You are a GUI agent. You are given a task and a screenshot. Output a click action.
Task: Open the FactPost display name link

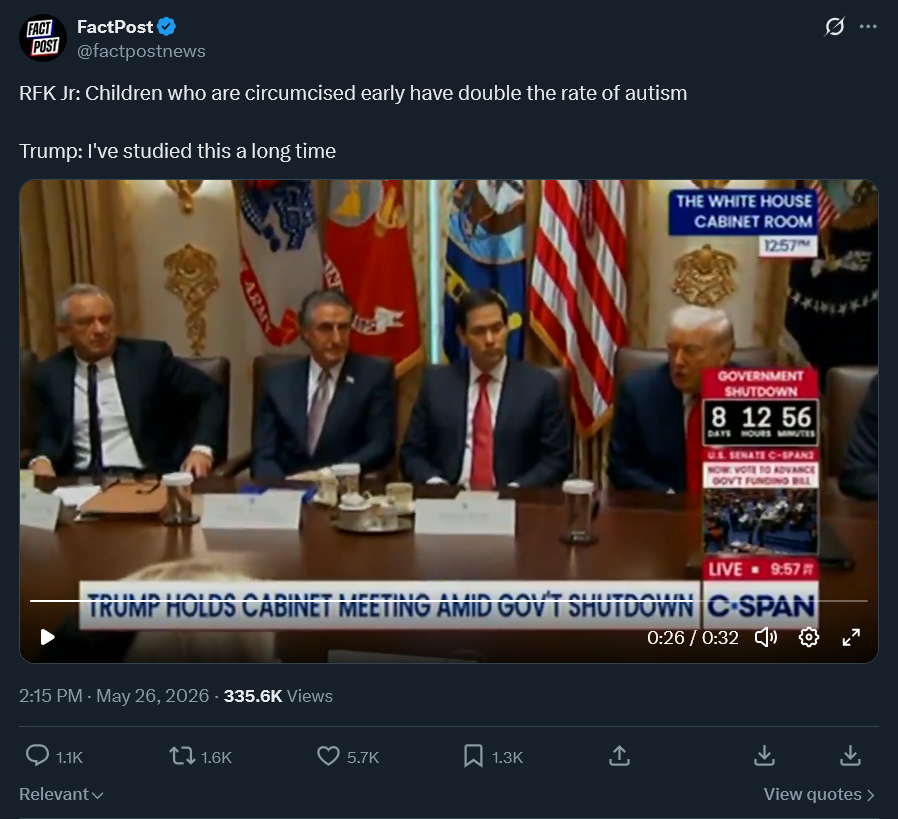[115, 26]
